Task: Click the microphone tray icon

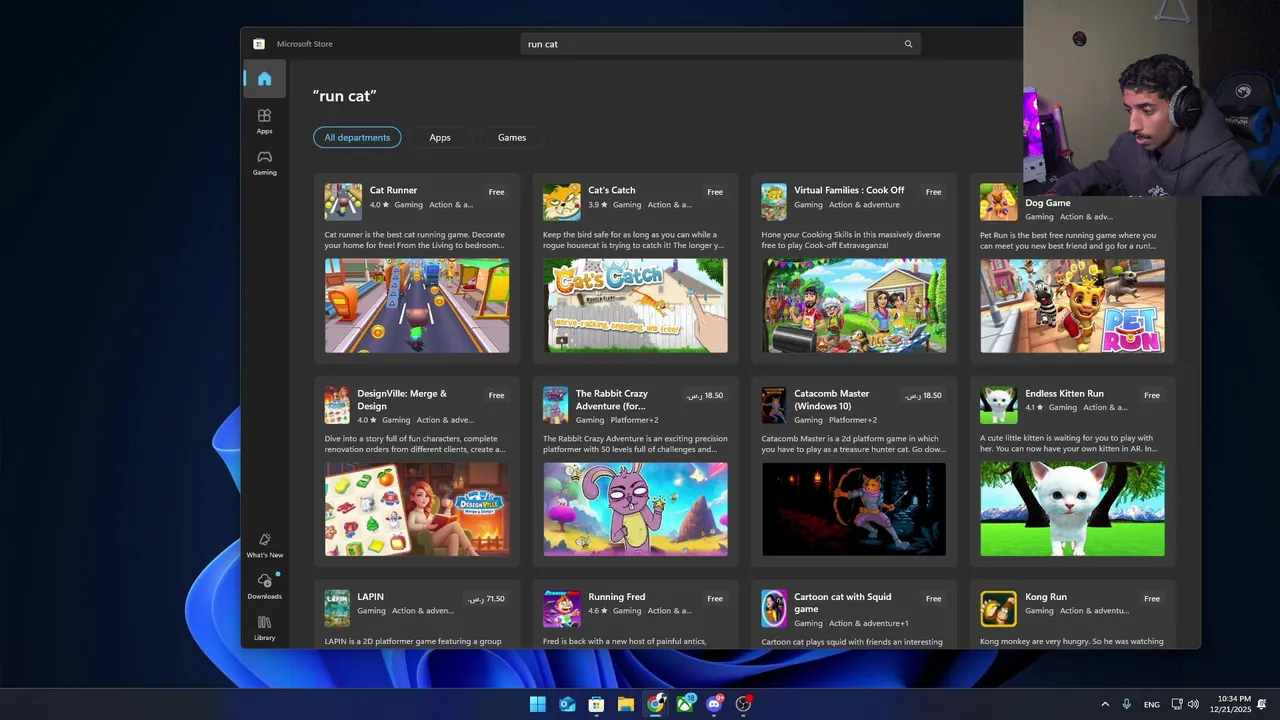Action: 1127,704
